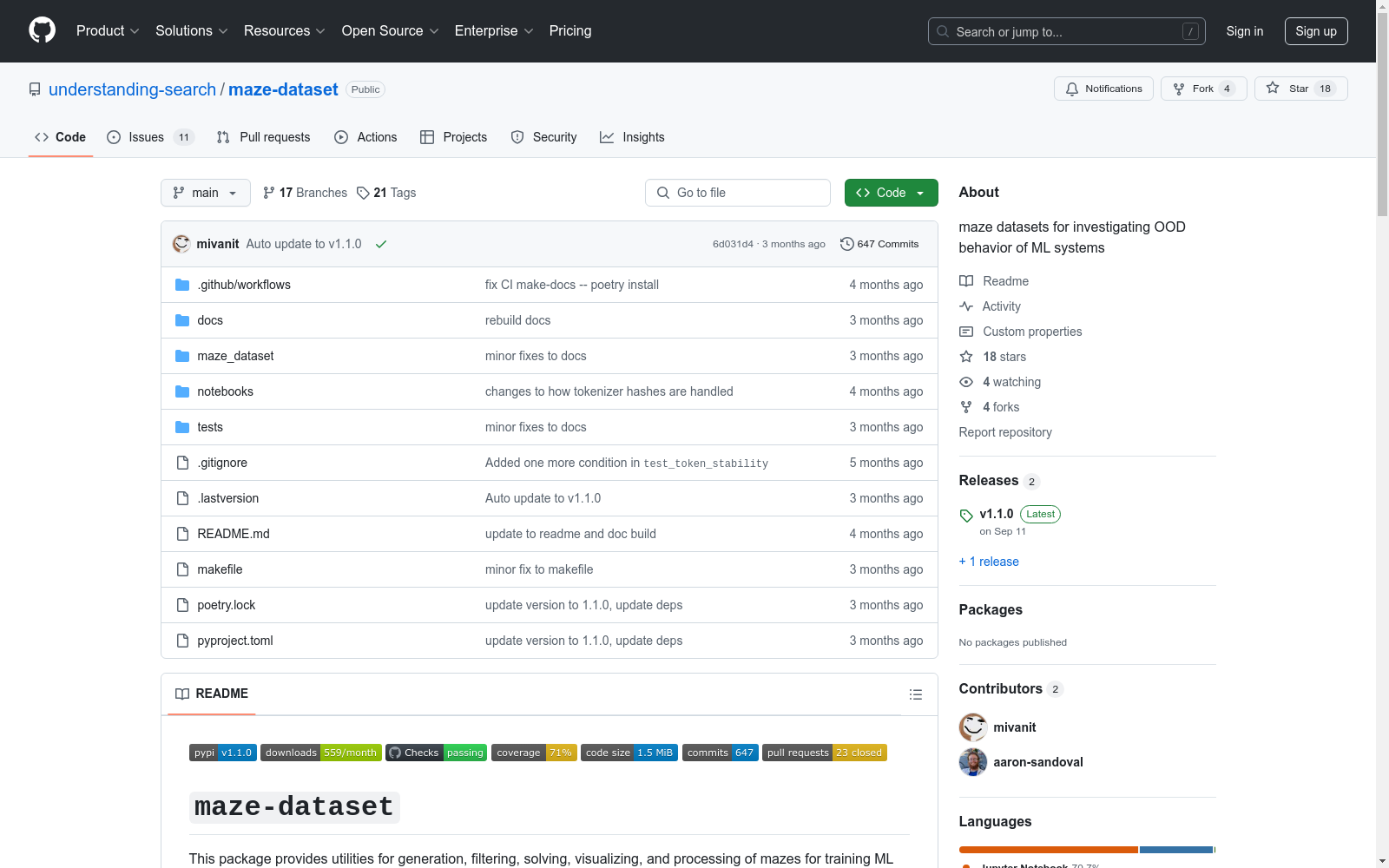The width and height of the screenshot is (1389, 868).
Task: Click the poetry.lock file icon
Action: pos(182,605)
